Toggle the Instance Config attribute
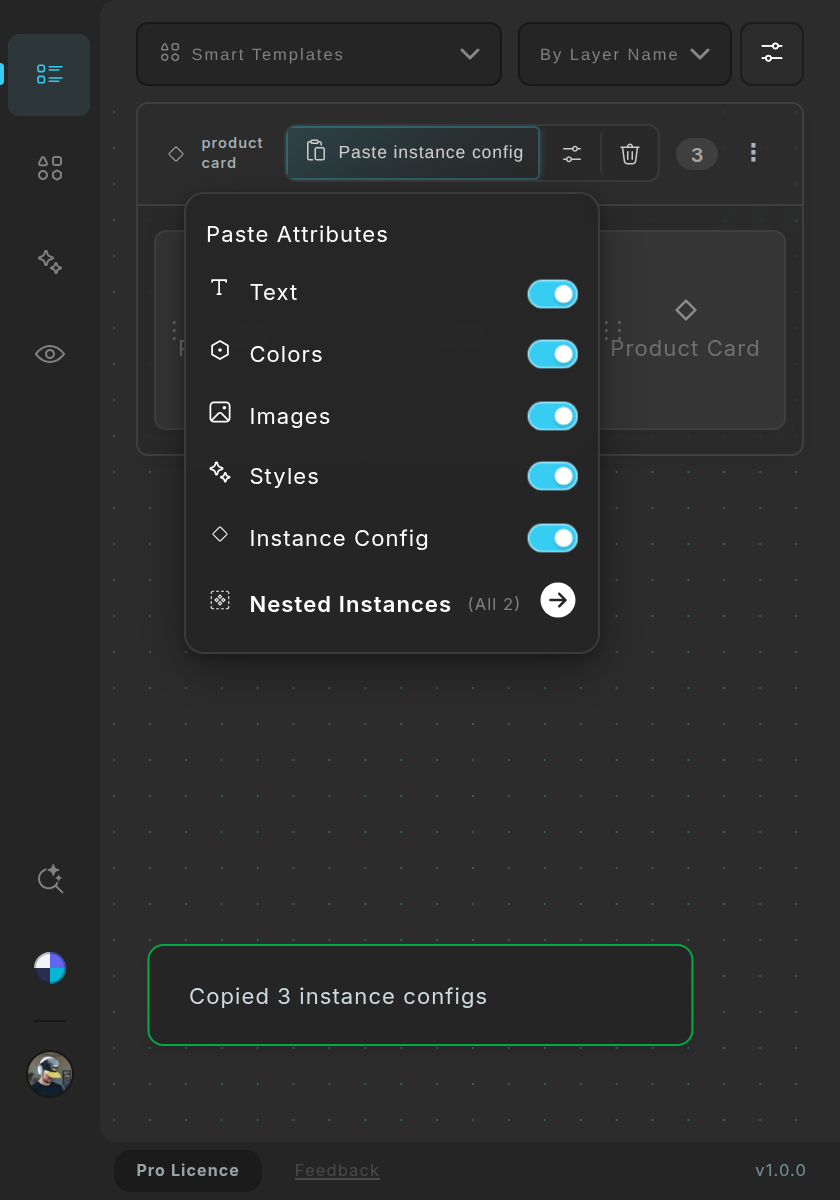 (553, 538)
